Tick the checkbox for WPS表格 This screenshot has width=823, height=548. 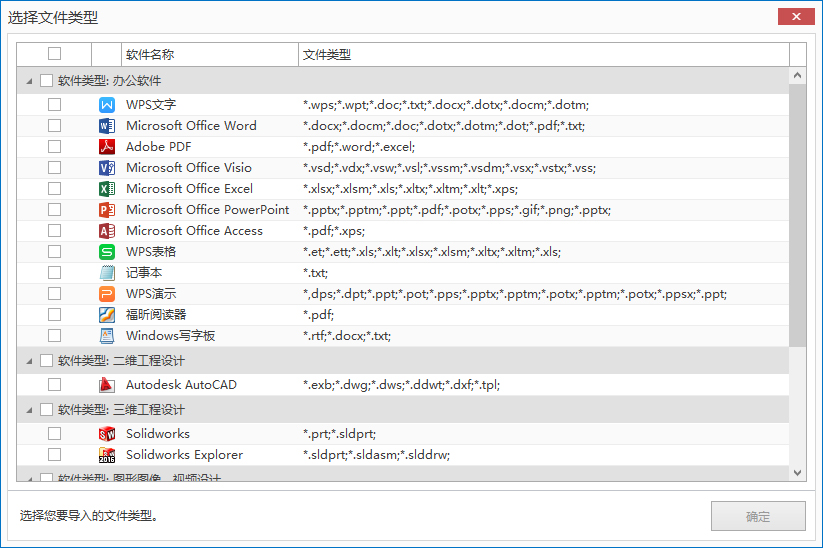click(x=54, y=252)
